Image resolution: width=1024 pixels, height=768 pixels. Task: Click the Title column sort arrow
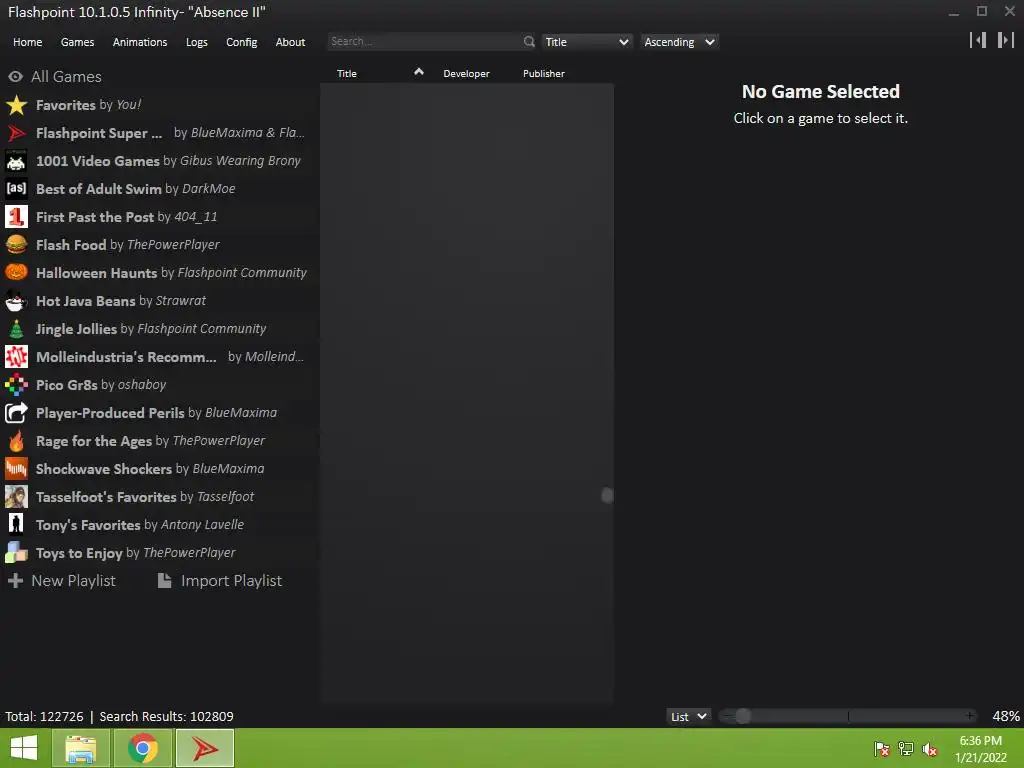419,72
